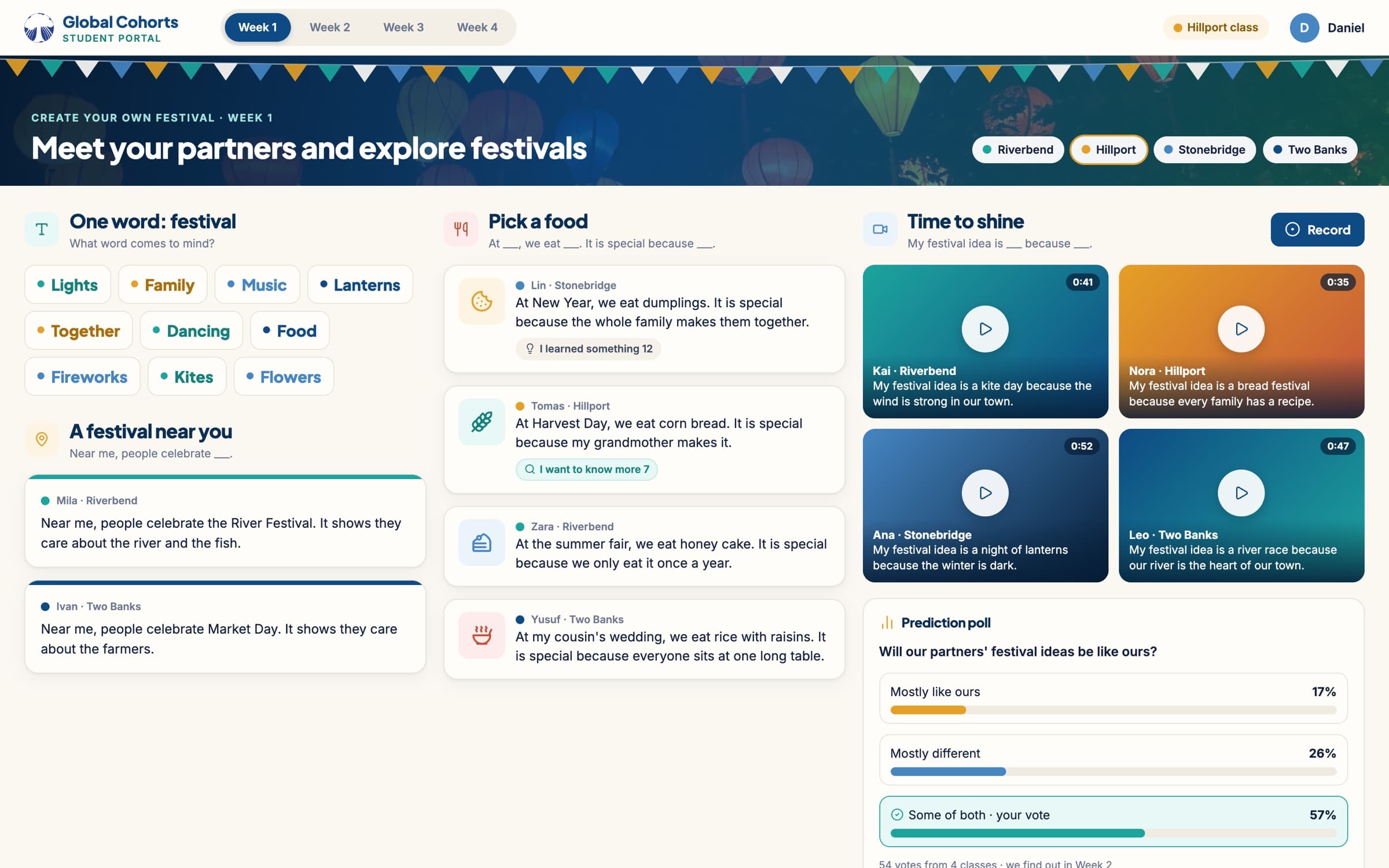Open the Week 3 tab
This screenshot has height=868, width=1389.
click(403, 27)
